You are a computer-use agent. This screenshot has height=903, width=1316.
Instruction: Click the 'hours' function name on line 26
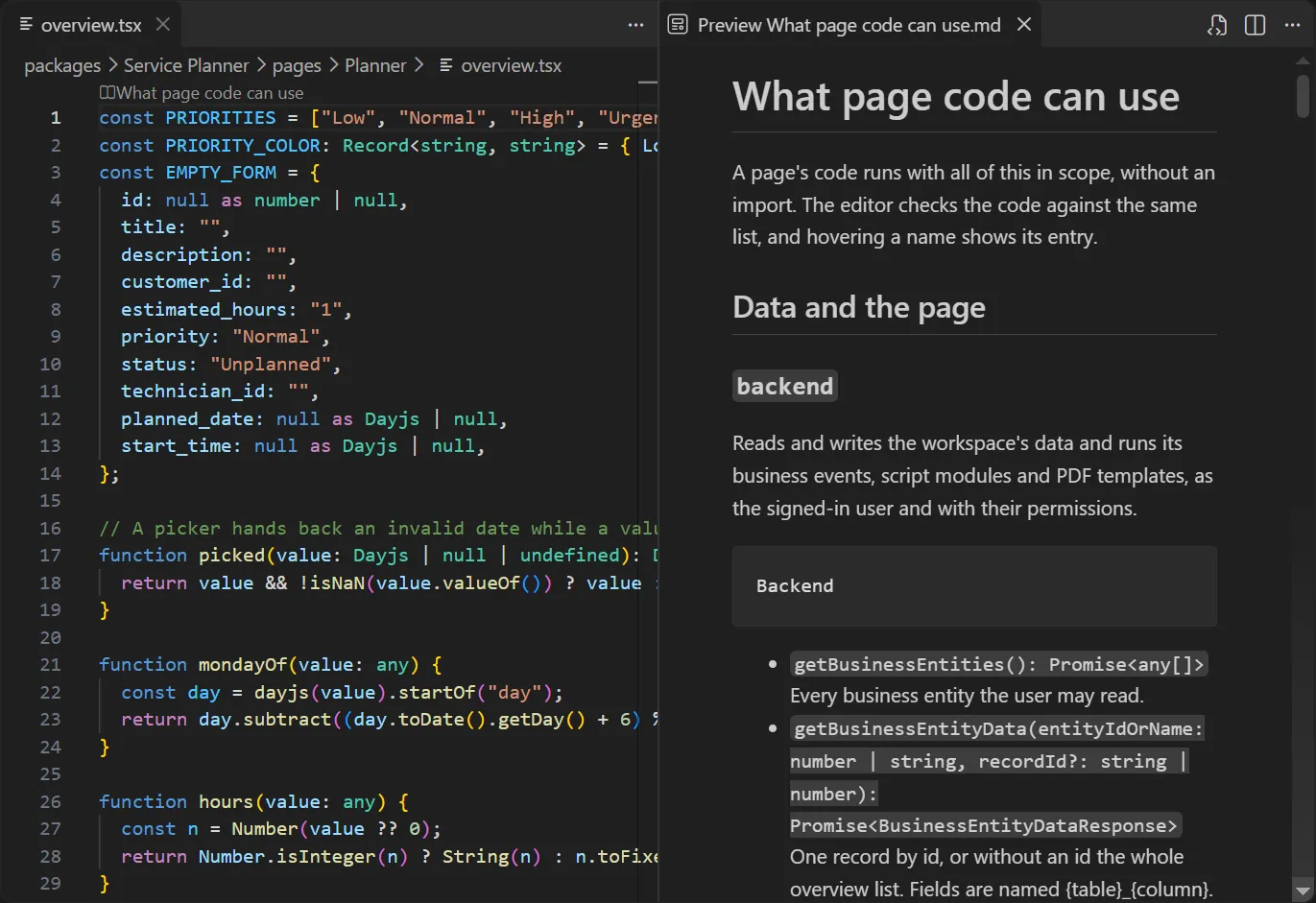click(226, 802)
